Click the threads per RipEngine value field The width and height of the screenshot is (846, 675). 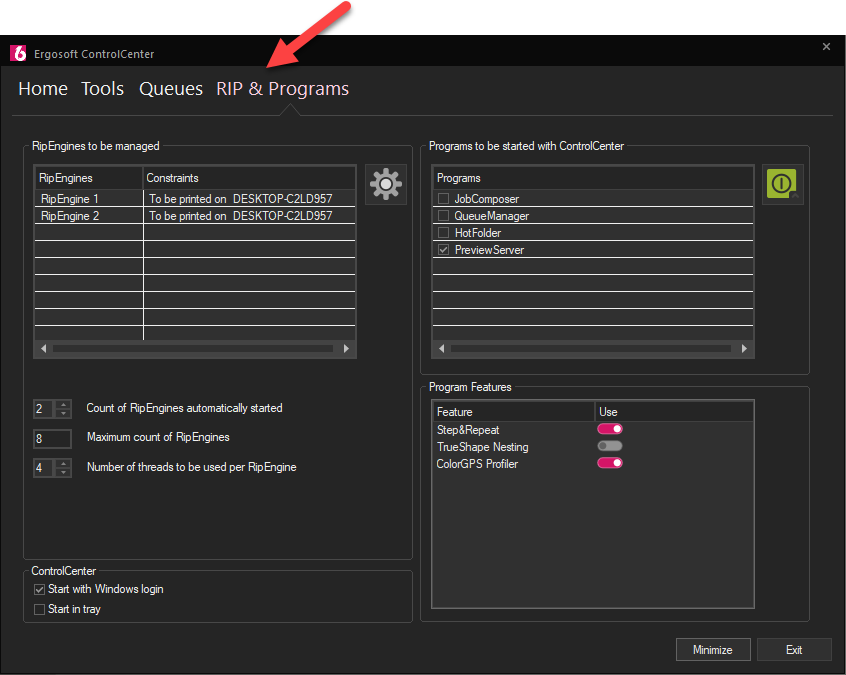click(44, 467)
